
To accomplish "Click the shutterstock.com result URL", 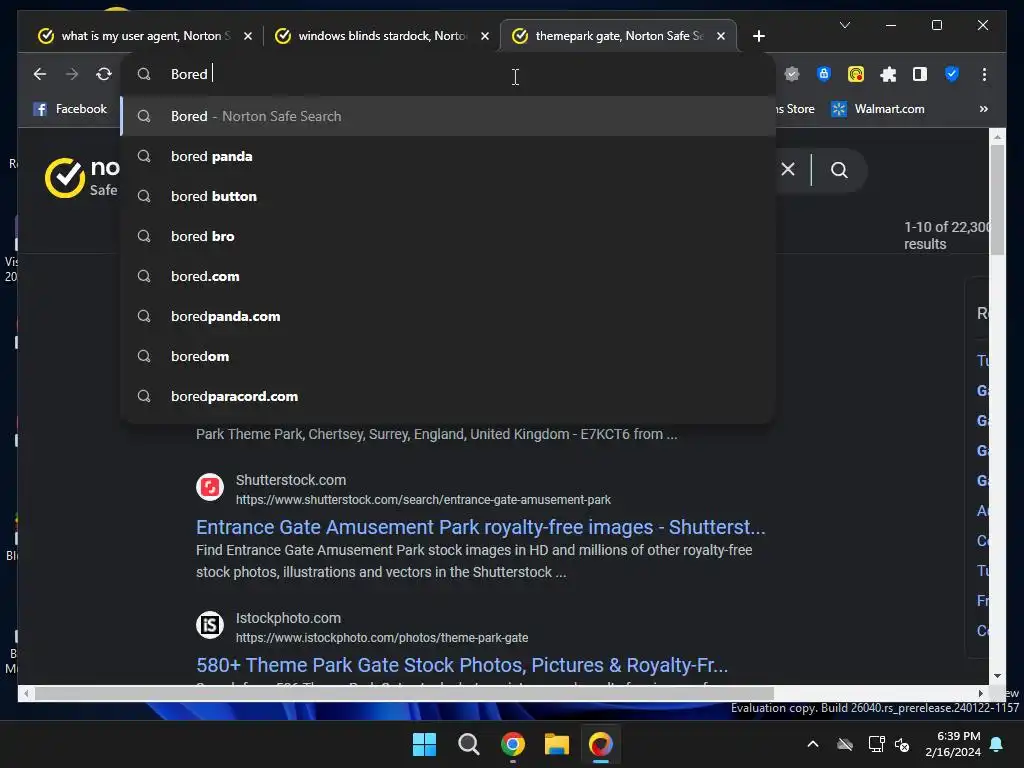I will click(x=423, y=500).
